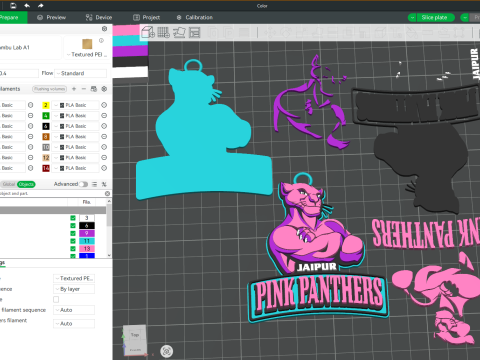
Task: Edit the preset of filament 6
Action: tap(104, 126)
